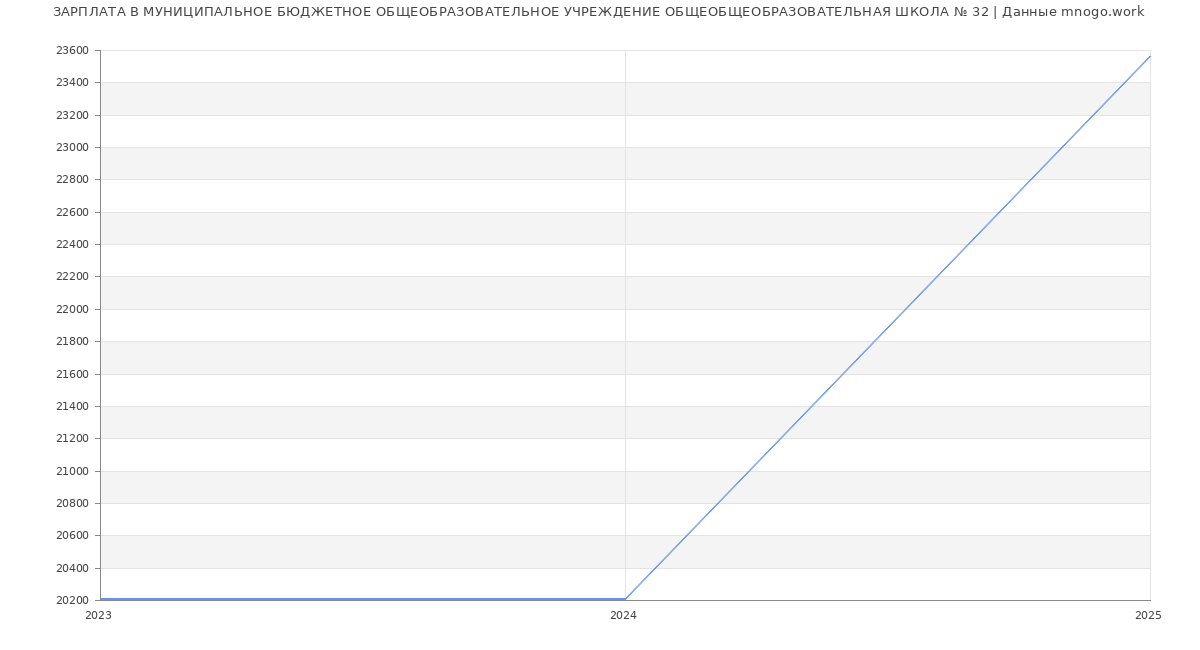Viewport: 1200px width, 650px height.
Task: Click the chart title text at the top
Action: (598, 12)
